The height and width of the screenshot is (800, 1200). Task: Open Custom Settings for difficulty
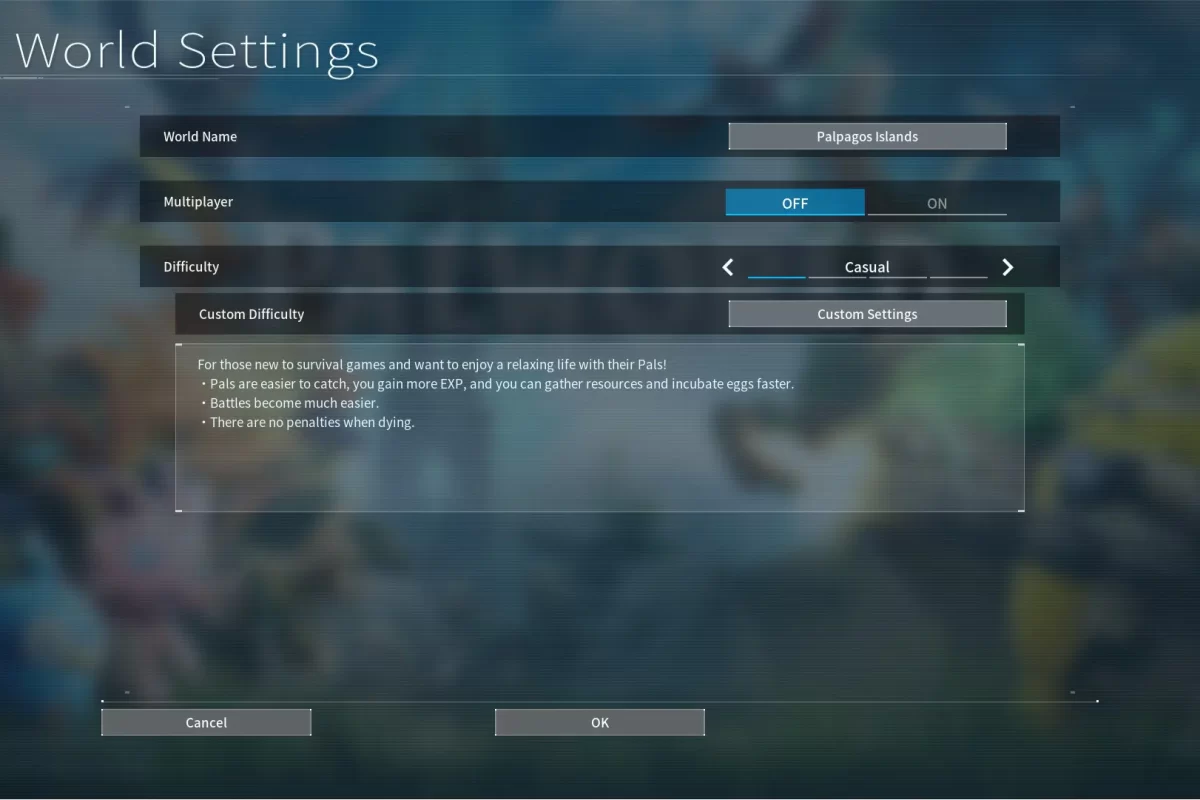867,314
